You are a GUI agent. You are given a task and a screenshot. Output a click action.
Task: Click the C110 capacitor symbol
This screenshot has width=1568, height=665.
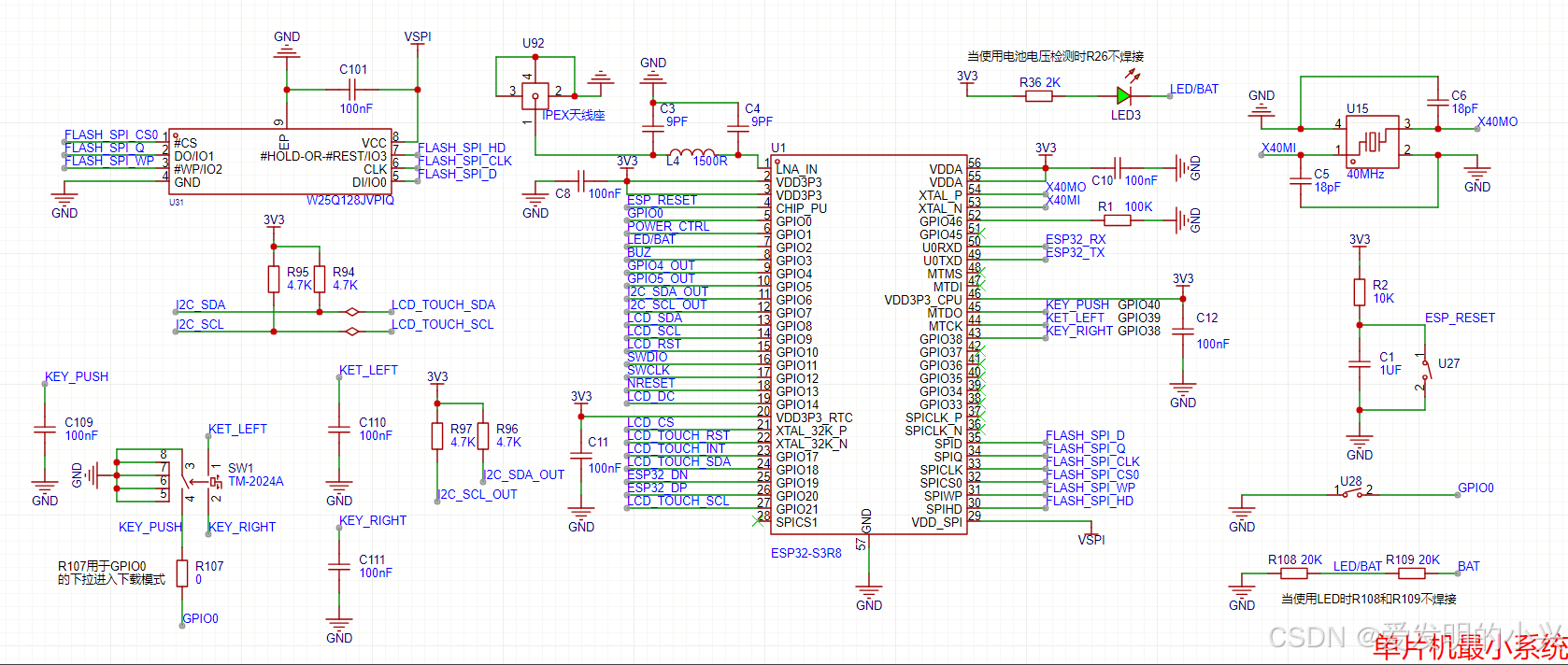coord(339,429)
